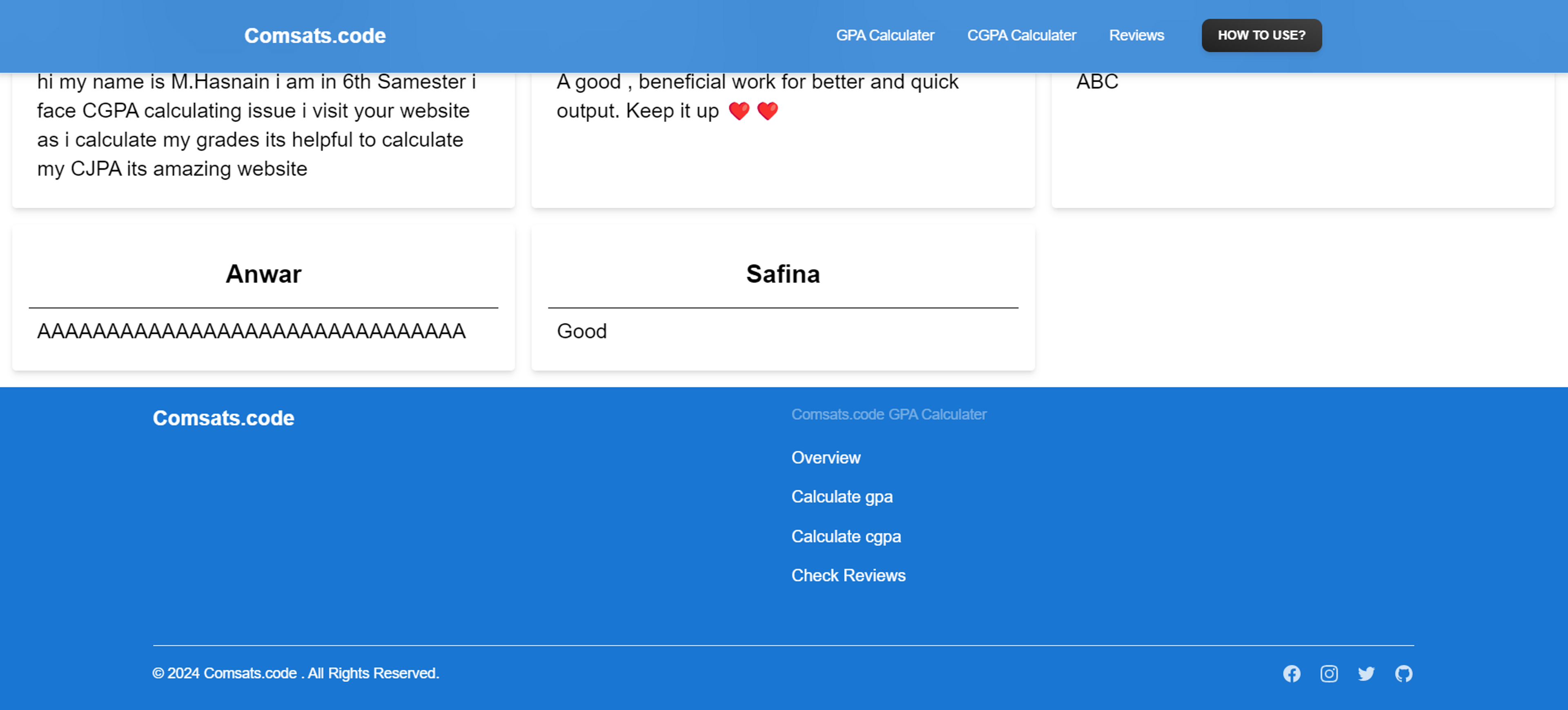Viewport: 1568px width, 710px height.
Task: Click the 2024 copyright notice
Action: pyautogui.click(x=296, y=674)
